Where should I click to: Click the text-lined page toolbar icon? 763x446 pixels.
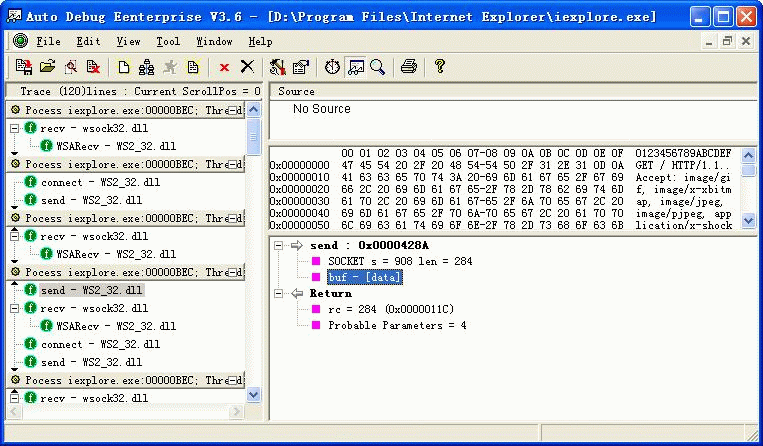point(193,67)
